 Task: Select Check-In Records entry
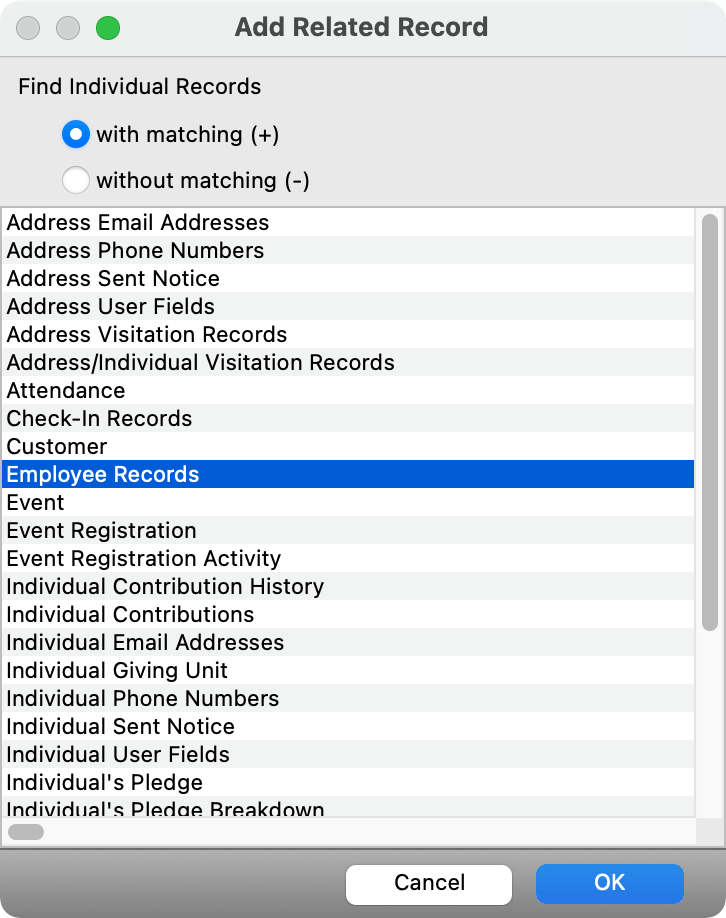(99, 418)
